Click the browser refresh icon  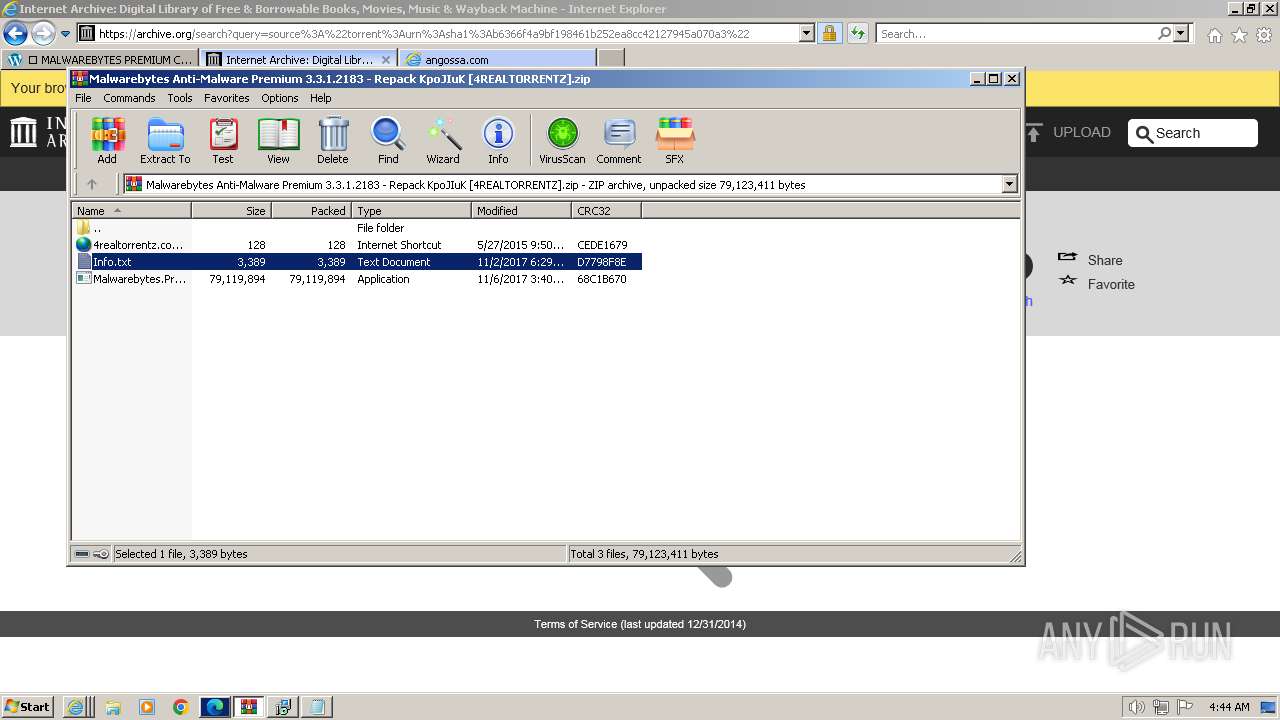857,33
